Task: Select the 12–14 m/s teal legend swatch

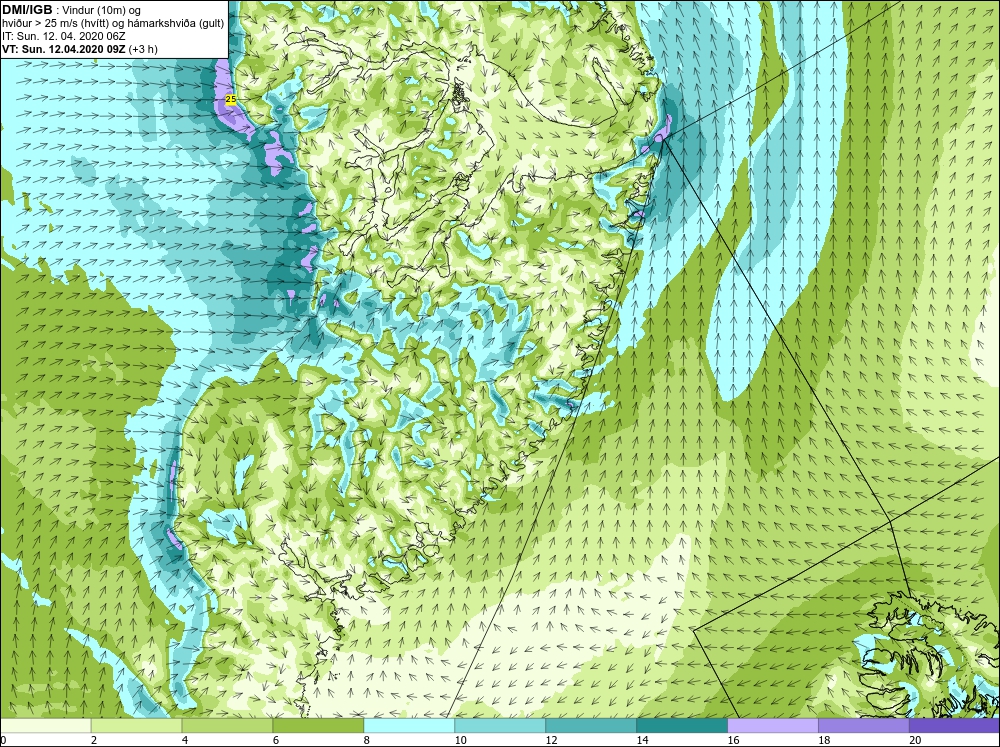Action: coord(591,726)
